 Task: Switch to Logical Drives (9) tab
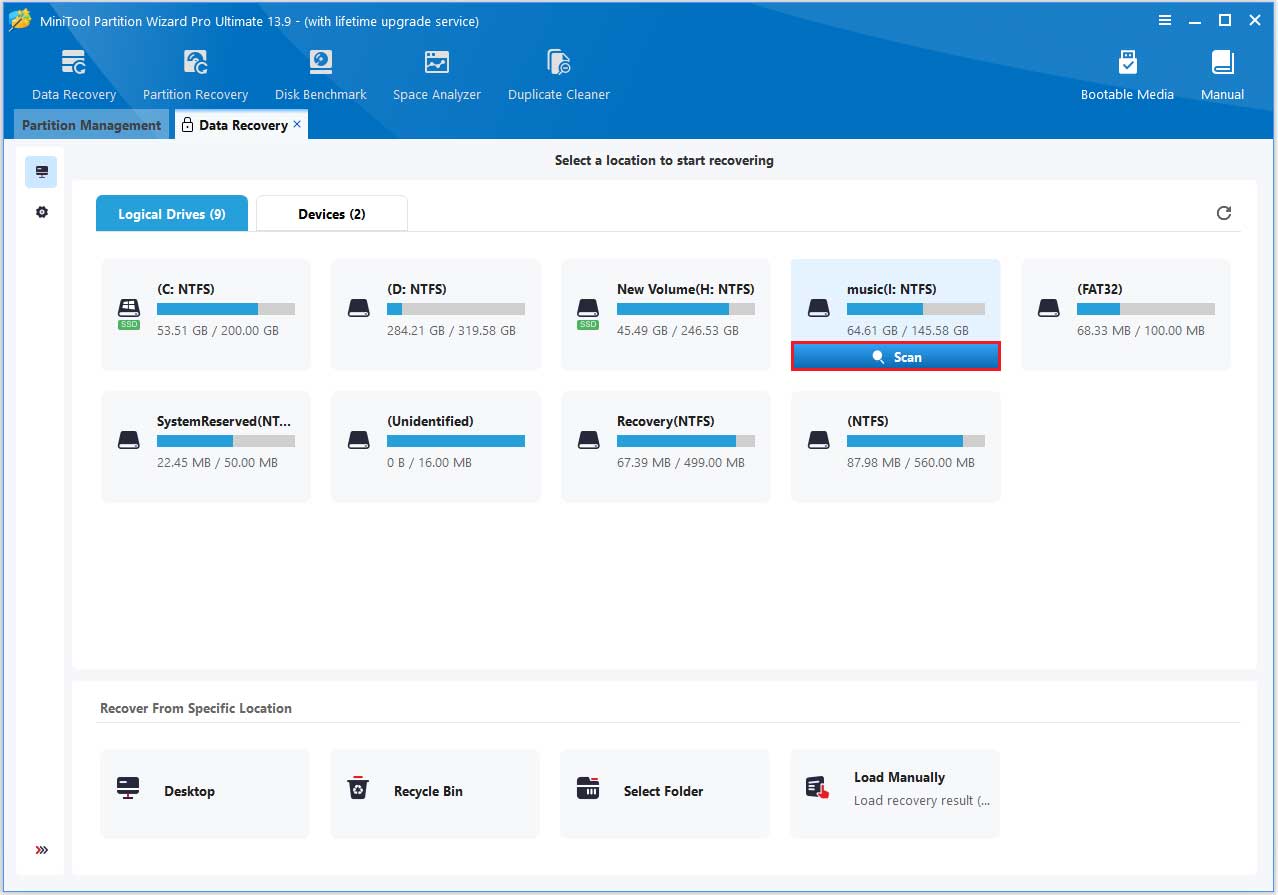pyautogui.click(x=172, y=213)
